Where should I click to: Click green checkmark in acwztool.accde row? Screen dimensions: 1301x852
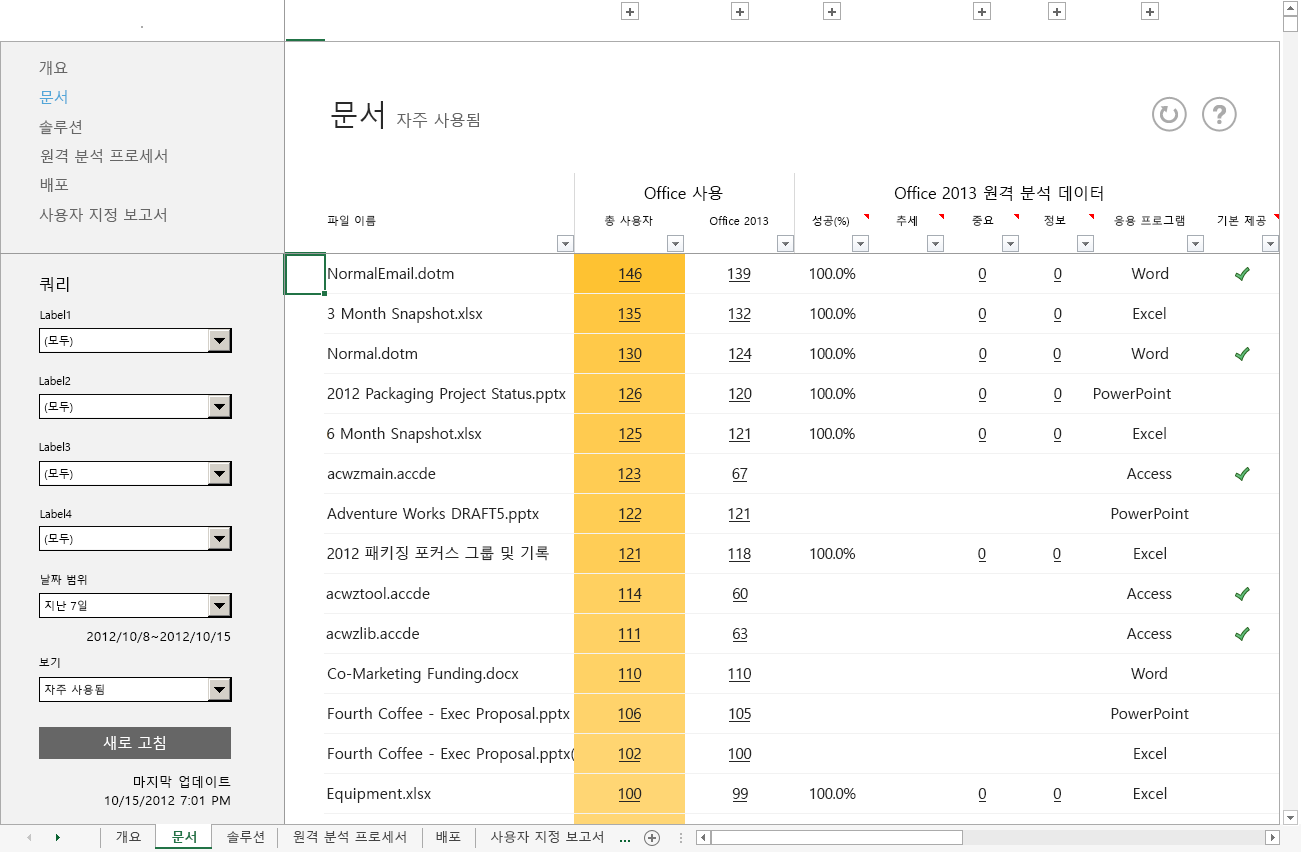point(1242,594)
